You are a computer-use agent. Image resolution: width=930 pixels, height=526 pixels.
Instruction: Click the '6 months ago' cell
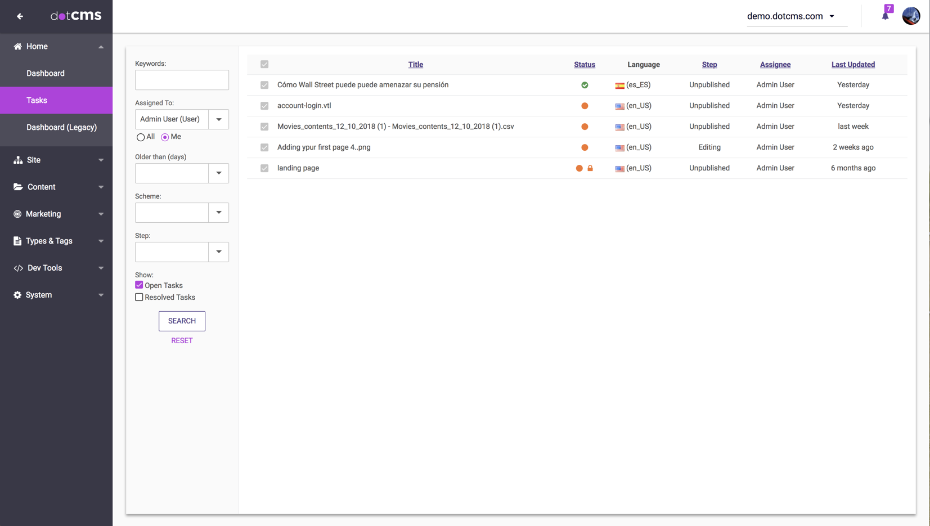(x=853, y=168)
